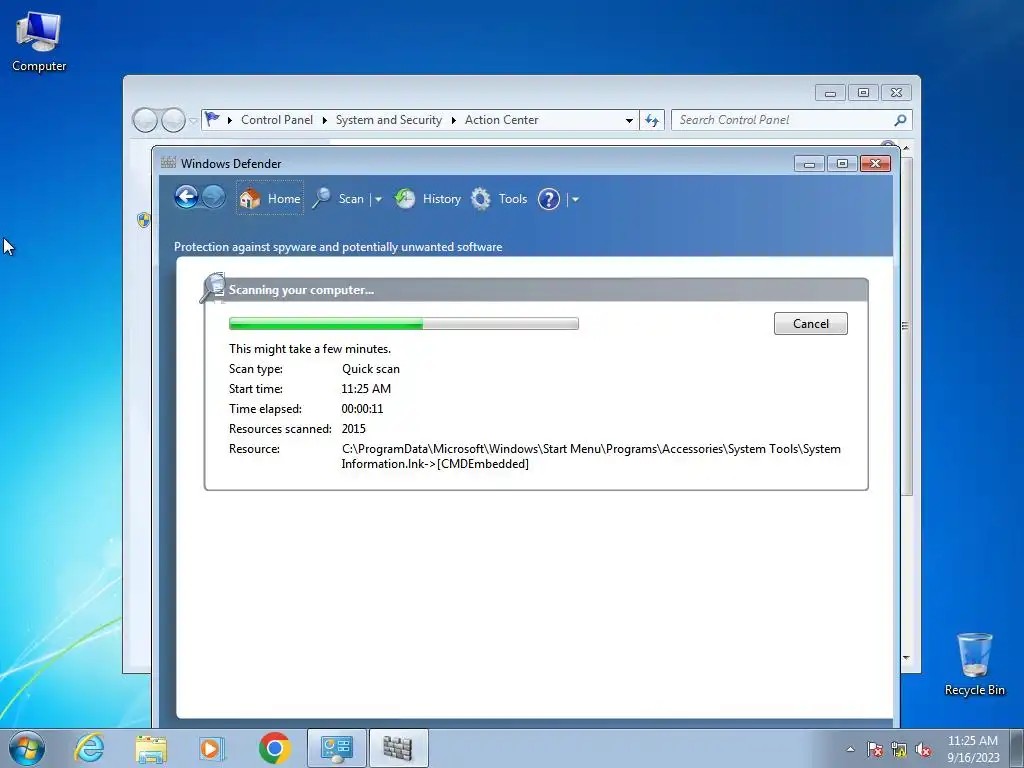
Task: Click the Control Panel flag icon
Action: (212, 120)
